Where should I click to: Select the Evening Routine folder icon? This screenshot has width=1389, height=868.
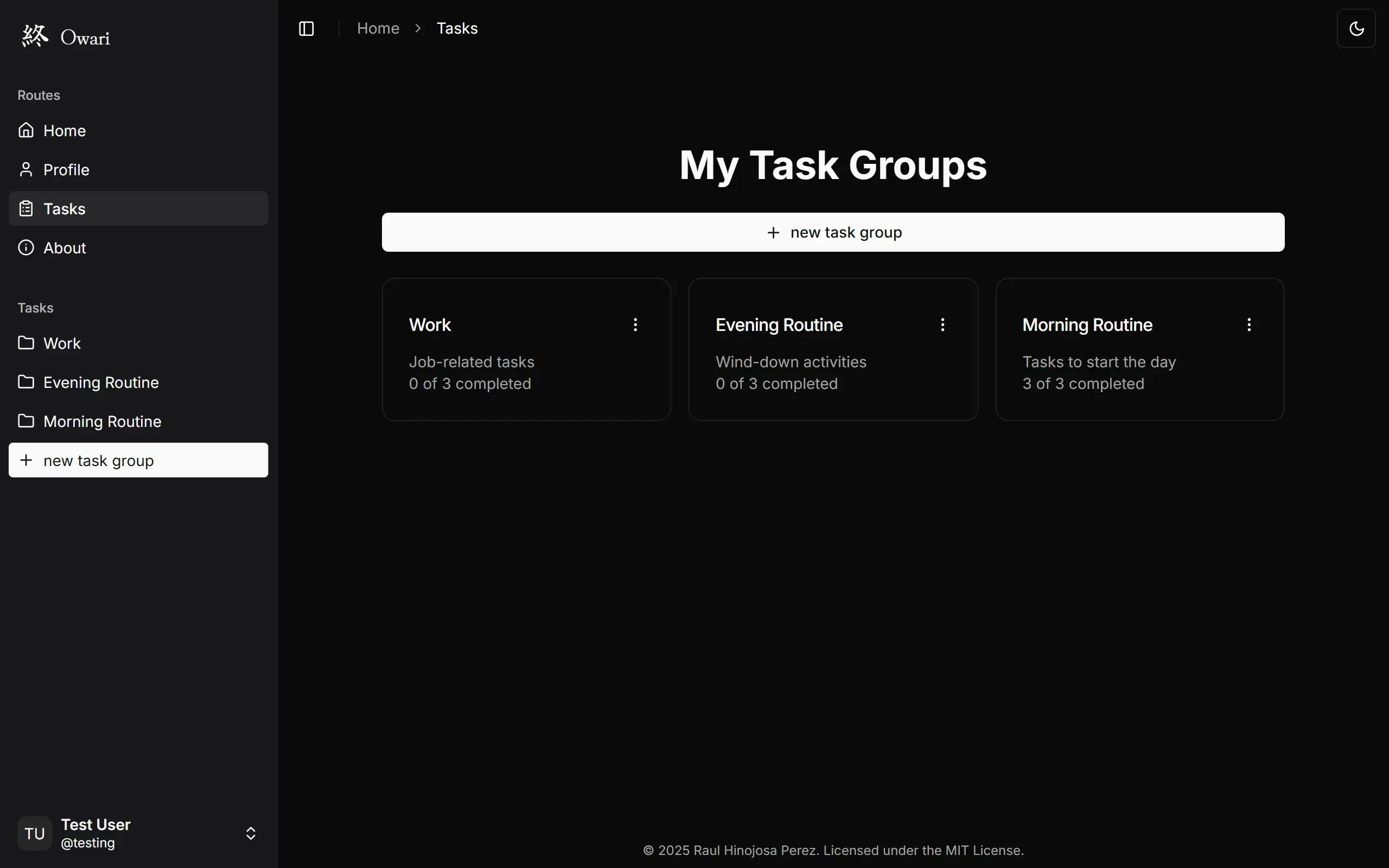(26, 382)
